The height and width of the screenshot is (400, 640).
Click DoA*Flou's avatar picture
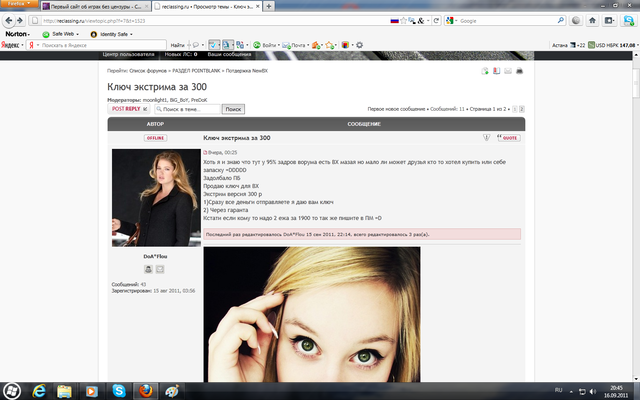156,198
